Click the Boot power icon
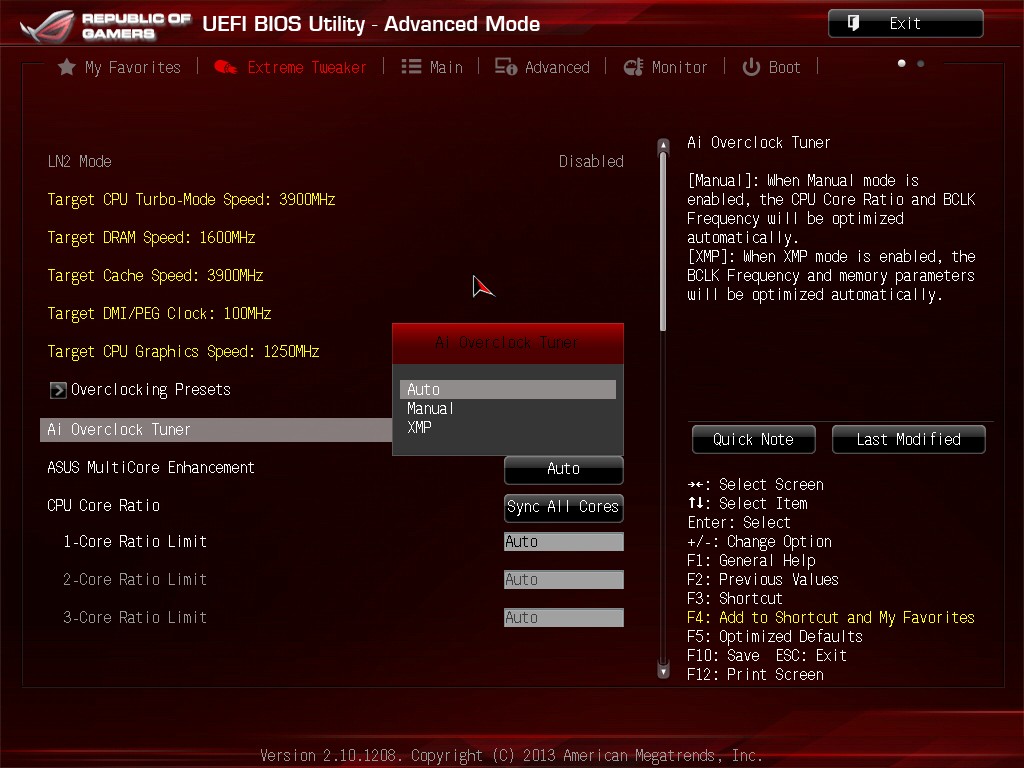The width and height of the screenshot is (1024, 768). coord(751,67)
